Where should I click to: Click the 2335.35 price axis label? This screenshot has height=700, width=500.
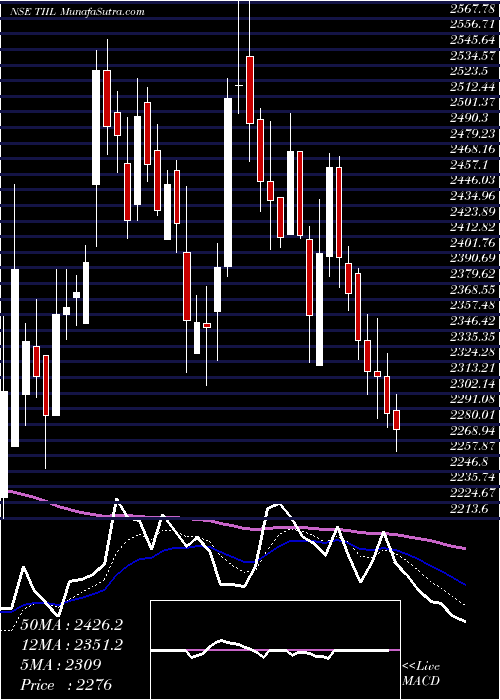[474, 336]
